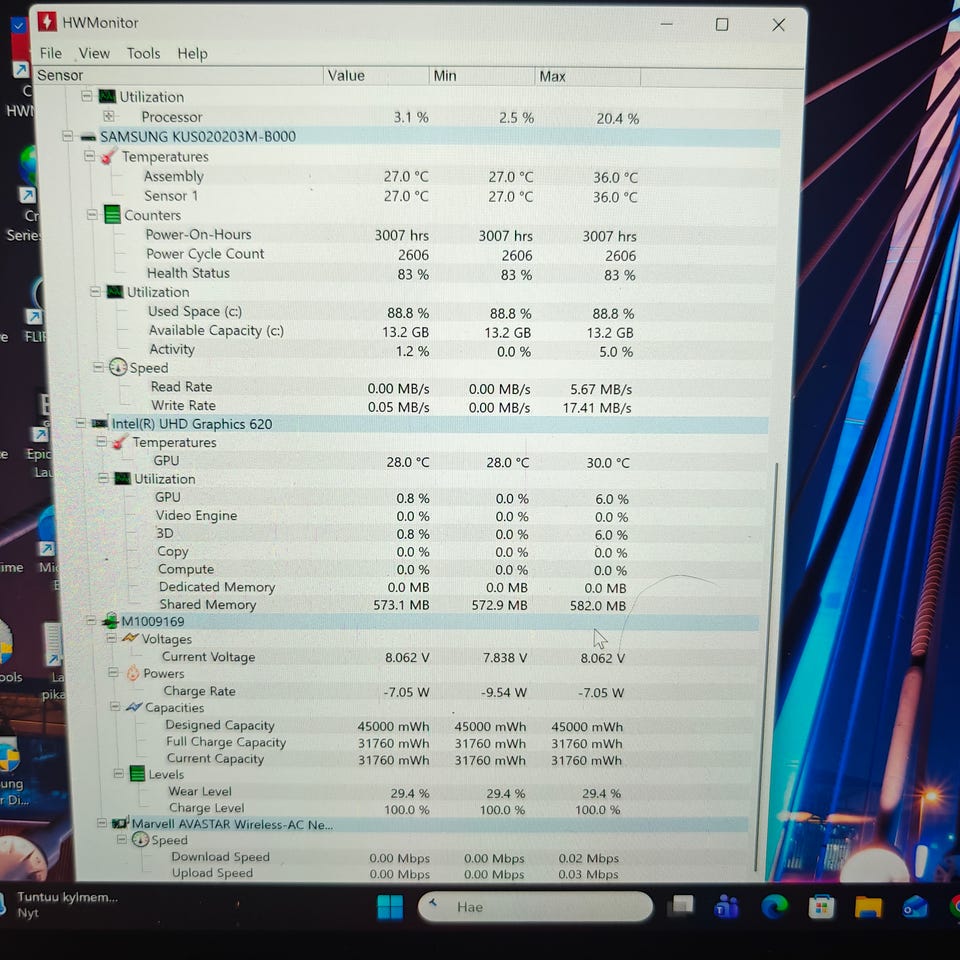Open Microsoft Store from the taskbar

pyautogui.click(x=821, y=907)
